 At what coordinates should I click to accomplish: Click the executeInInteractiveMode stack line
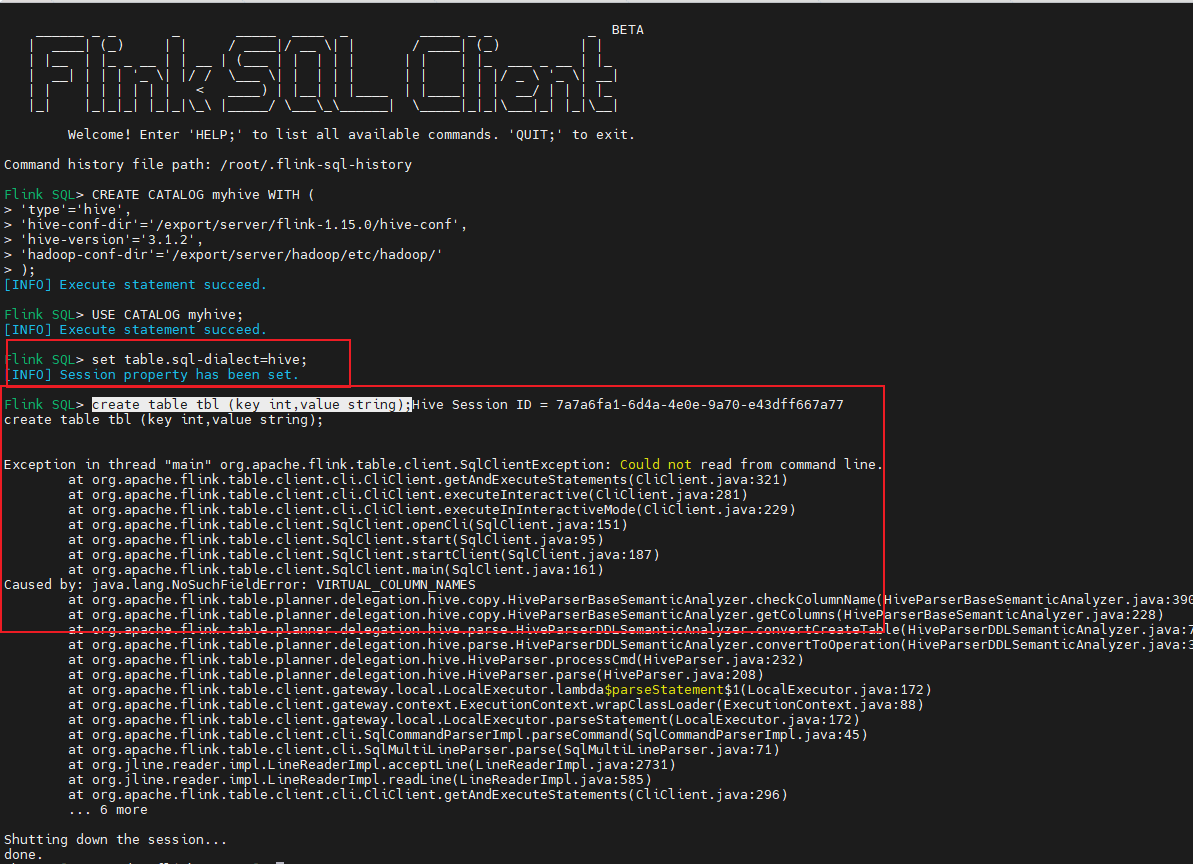click(x=431, y=510)
